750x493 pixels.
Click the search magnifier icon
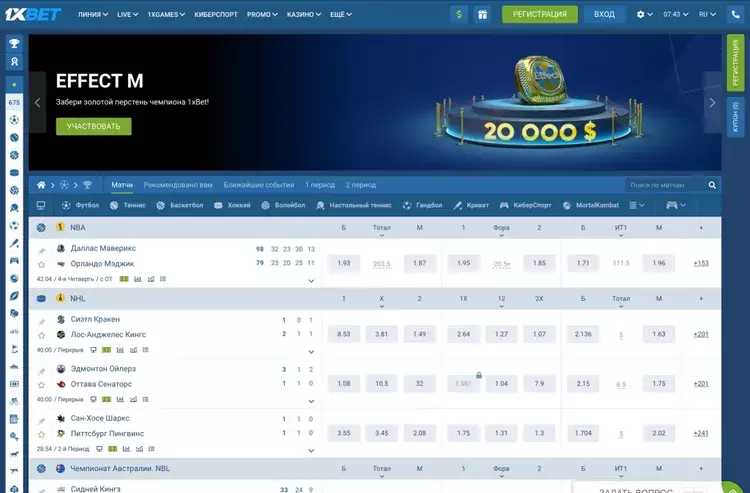point(712,185)
